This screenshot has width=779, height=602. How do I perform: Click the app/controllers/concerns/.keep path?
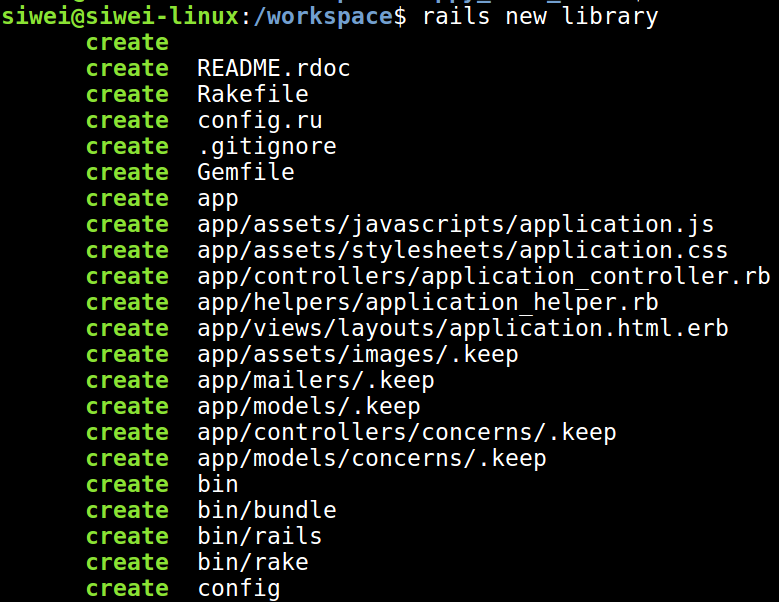point(407,433)
